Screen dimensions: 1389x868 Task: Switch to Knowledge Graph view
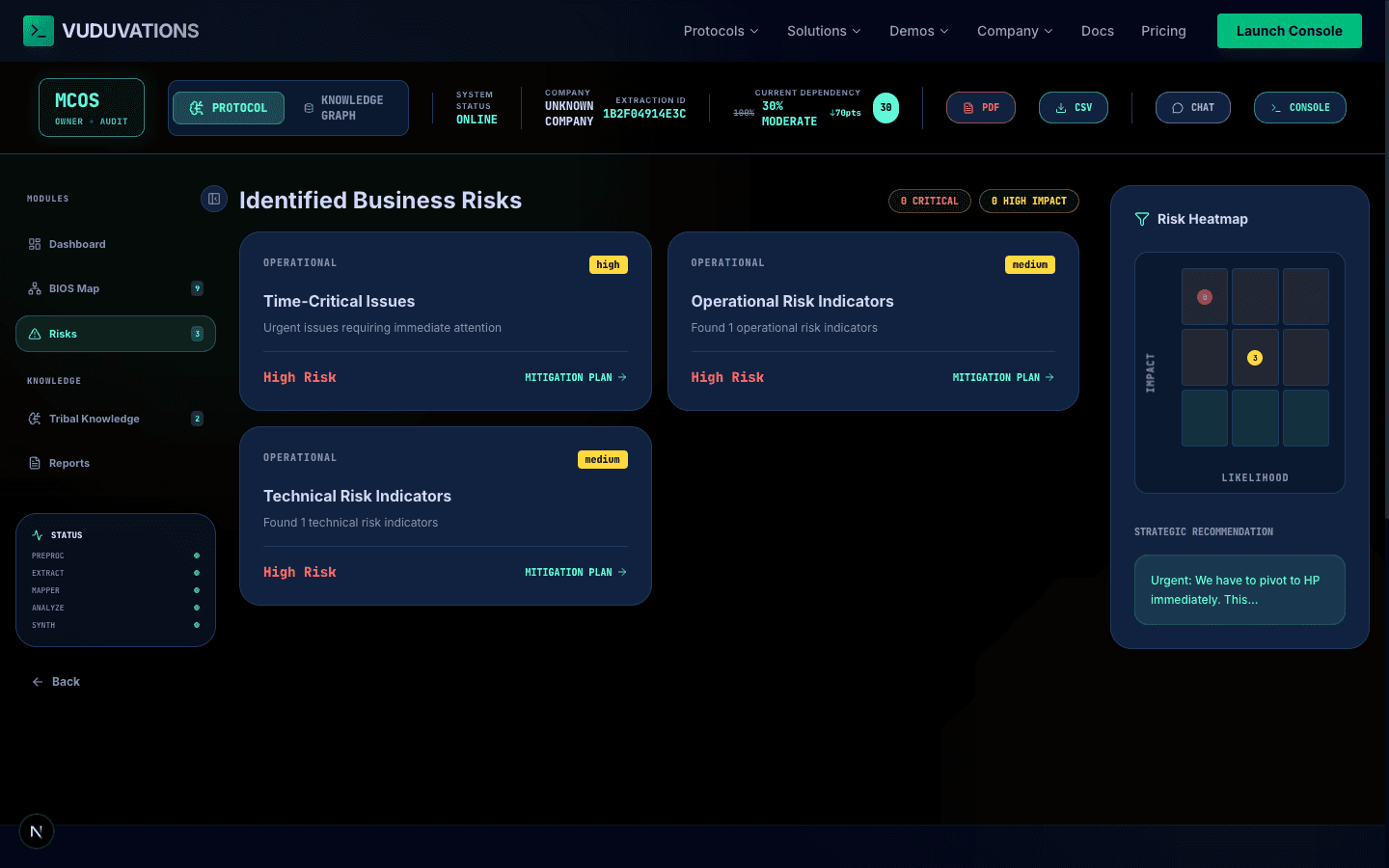coord(344,108)
